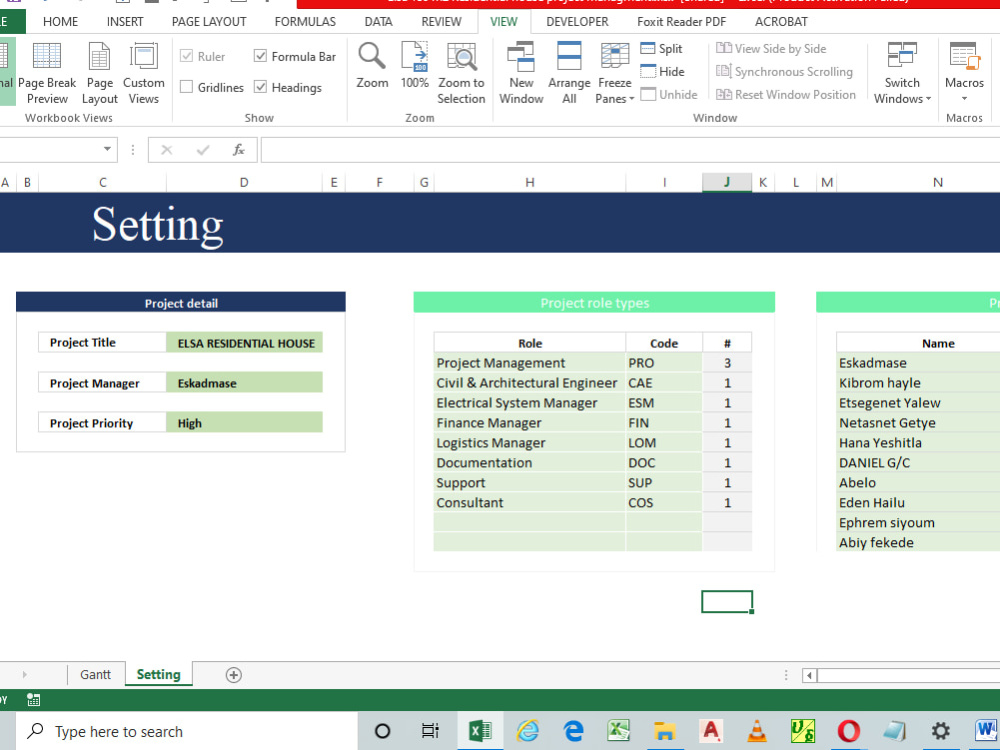Click the CAE code cell
The width and height of the screenshot is (1000, 750).
(664, 383)
